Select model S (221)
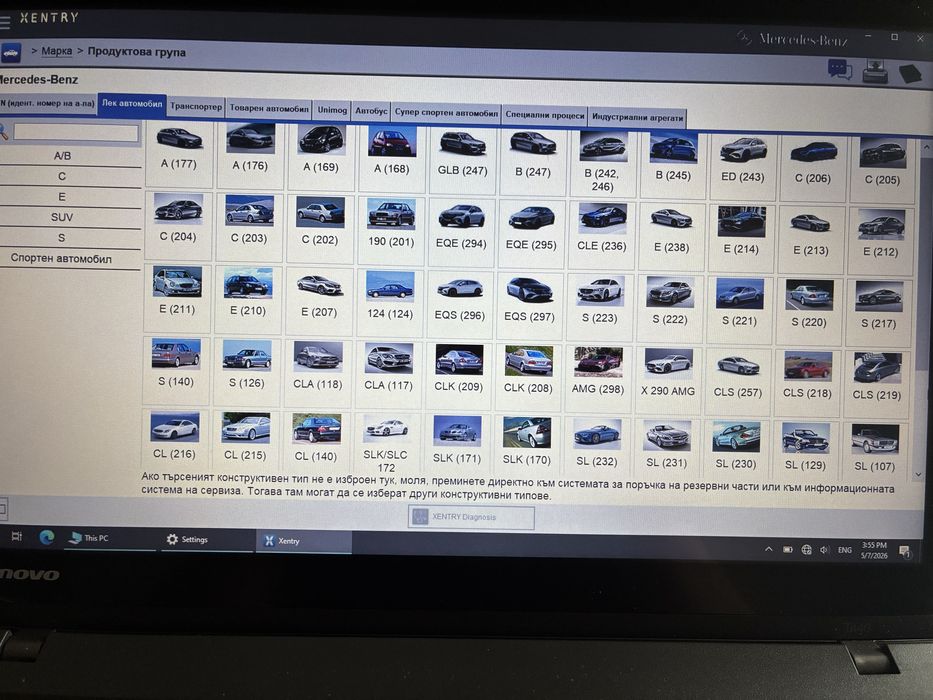The width and height of the screenshot is (933, 700). 740,310
